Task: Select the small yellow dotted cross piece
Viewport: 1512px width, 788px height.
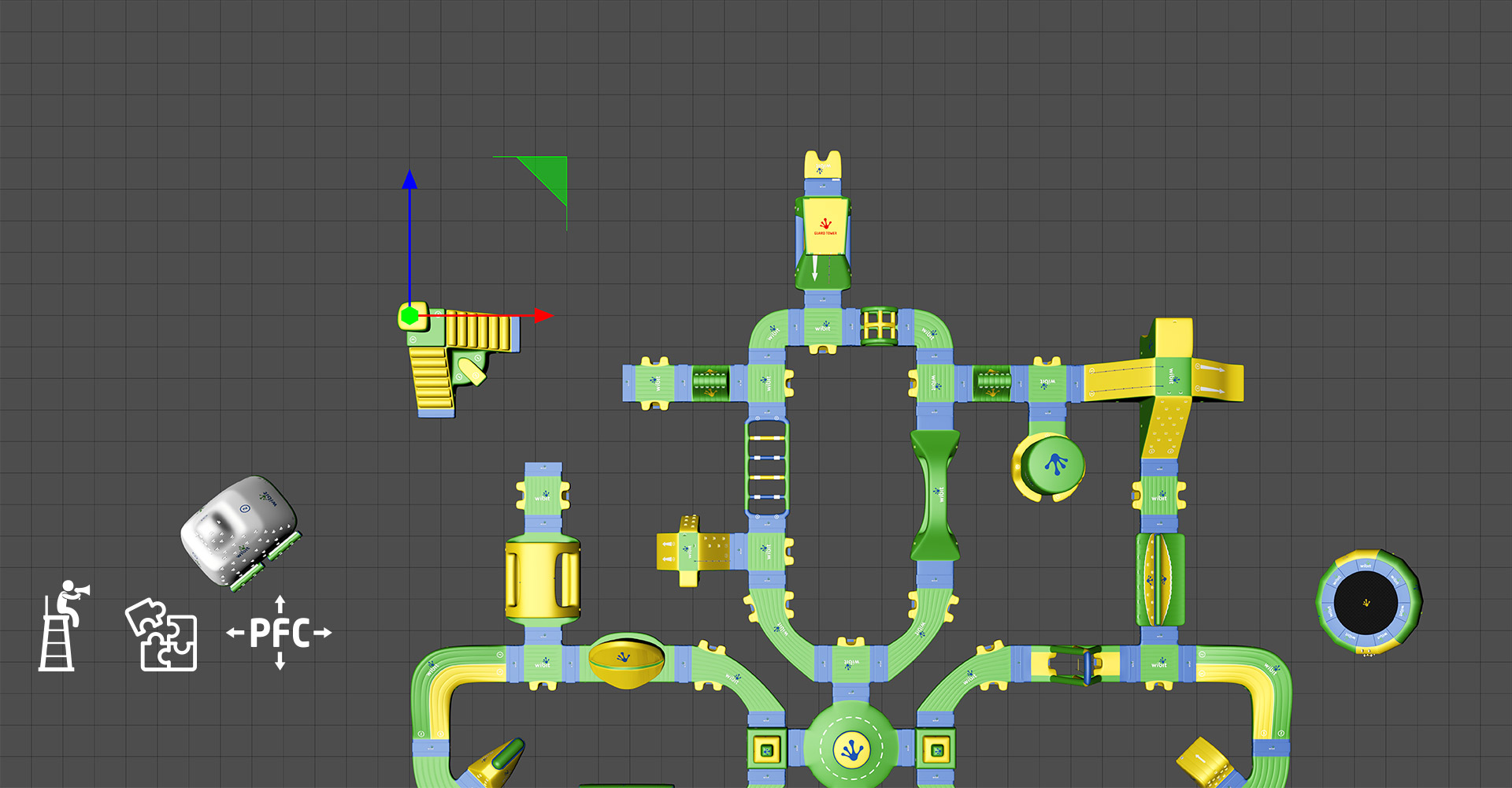Action: pyautogui.click(x=691, y=550)
